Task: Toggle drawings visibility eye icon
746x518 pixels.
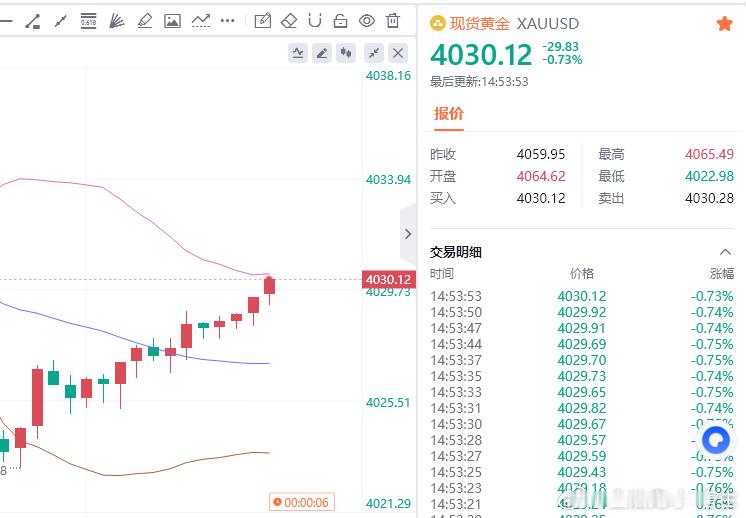Action: (x=367, y=21)
